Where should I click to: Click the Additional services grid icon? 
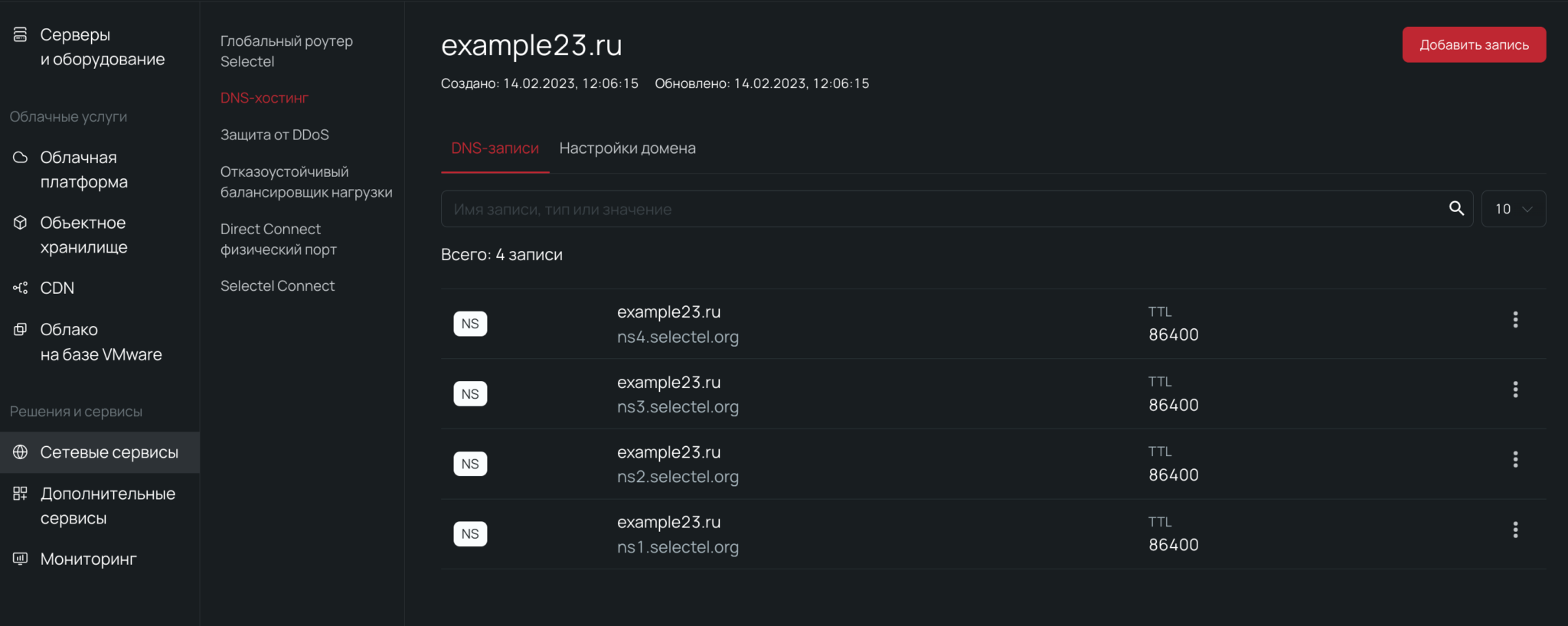point(21,494)
